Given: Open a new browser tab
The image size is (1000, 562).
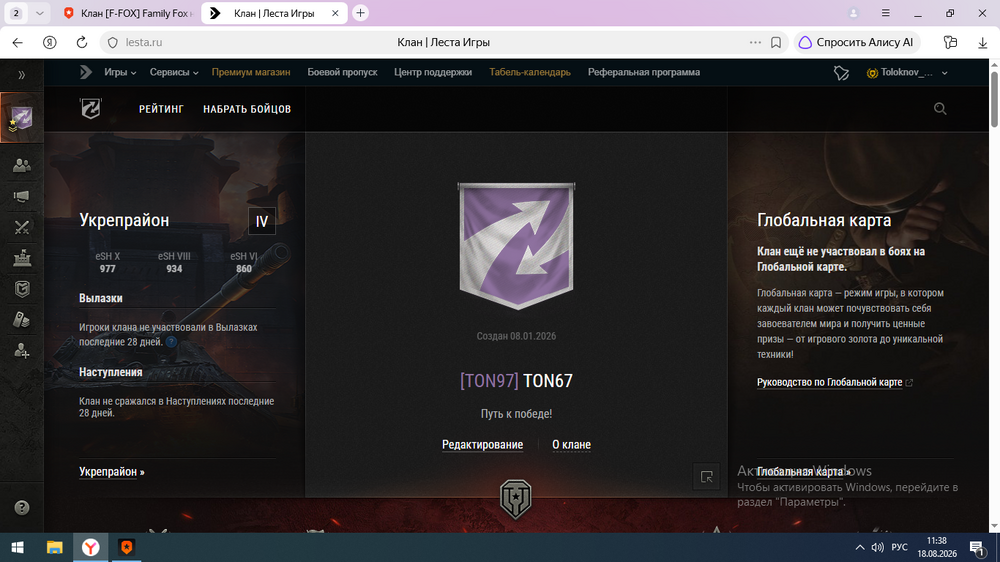Looking at the screenshot, I should tap(360, 13).
